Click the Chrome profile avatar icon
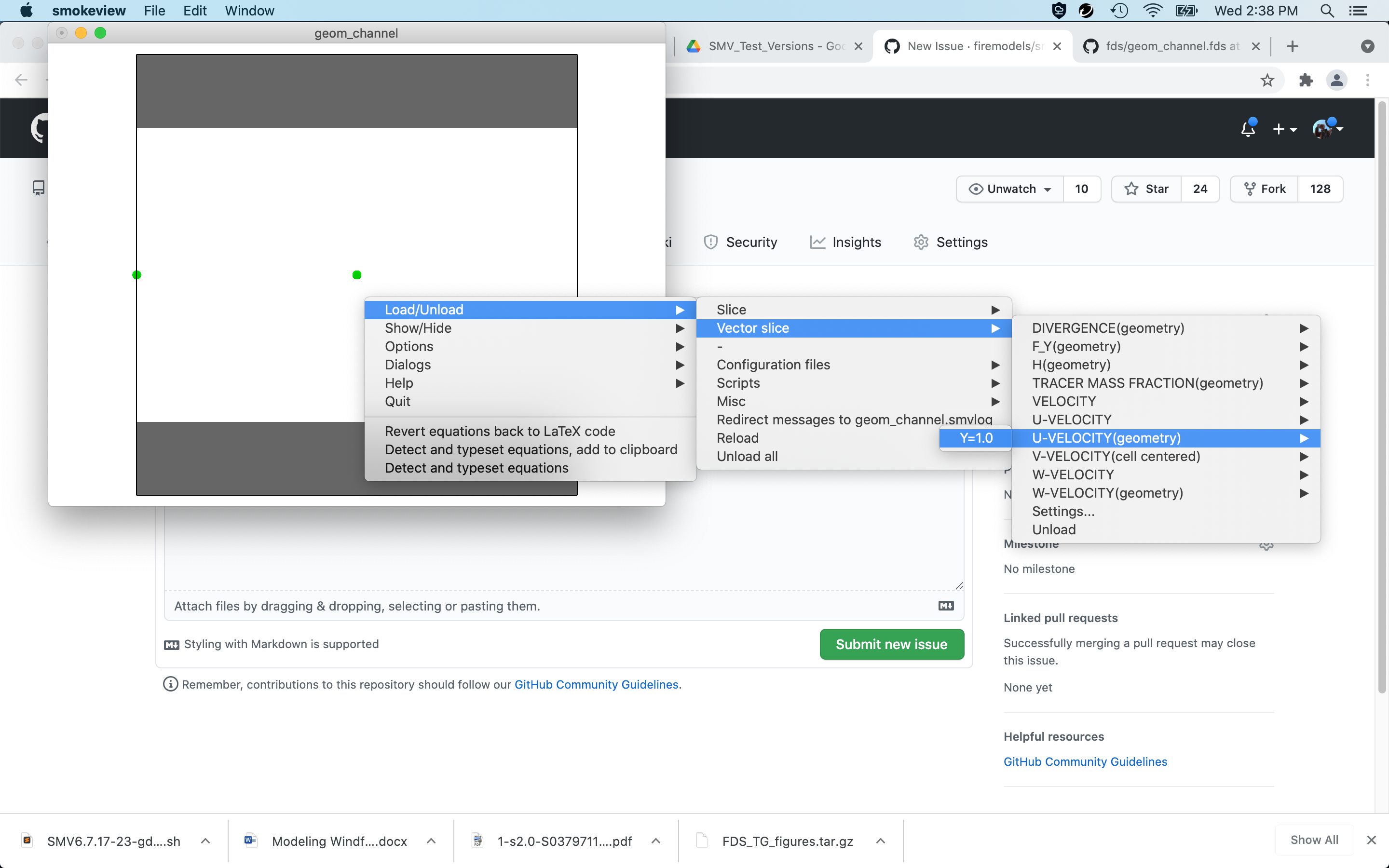1389x868 pixels. (x=1337, y=80)
